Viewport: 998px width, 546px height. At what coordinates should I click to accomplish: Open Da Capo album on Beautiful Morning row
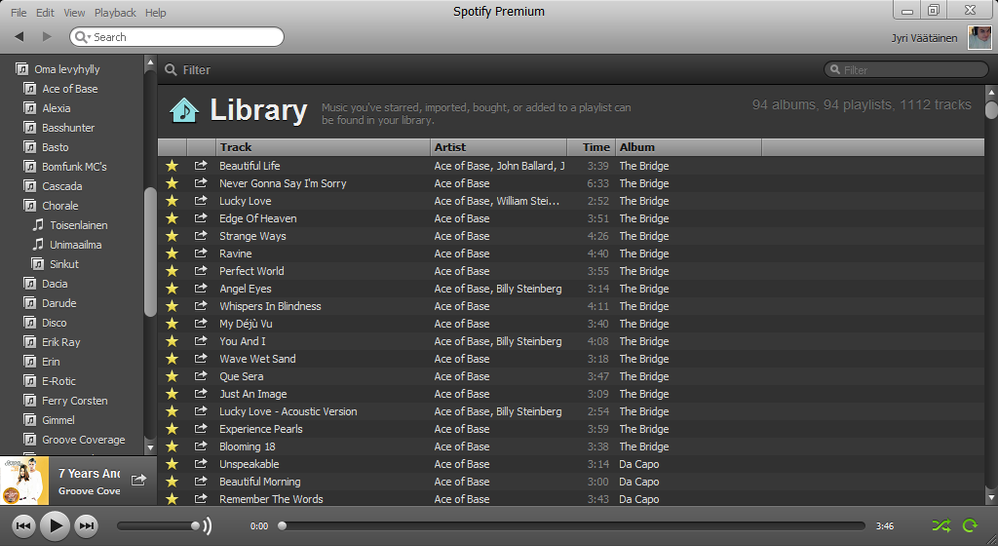point(639,482)
